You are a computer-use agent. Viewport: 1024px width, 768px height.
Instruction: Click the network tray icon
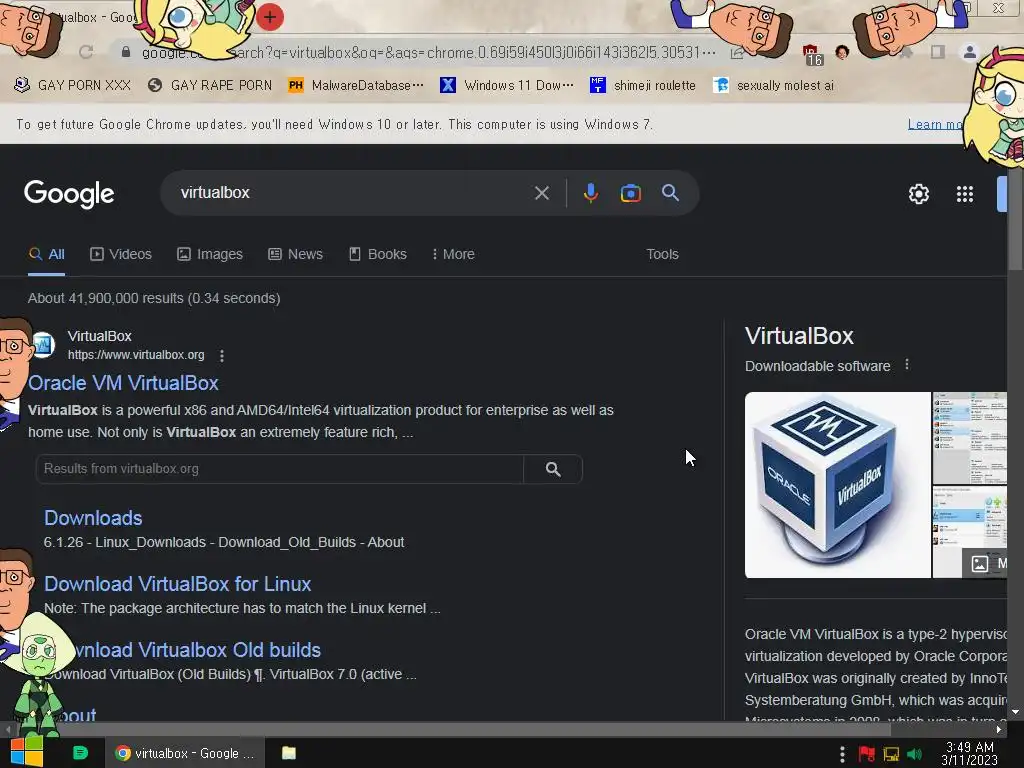click(x=891, y=754)
